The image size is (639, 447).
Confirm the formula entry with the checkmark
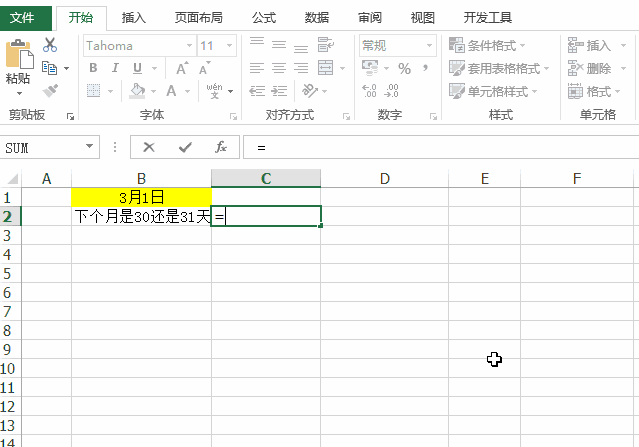[185, 147]
